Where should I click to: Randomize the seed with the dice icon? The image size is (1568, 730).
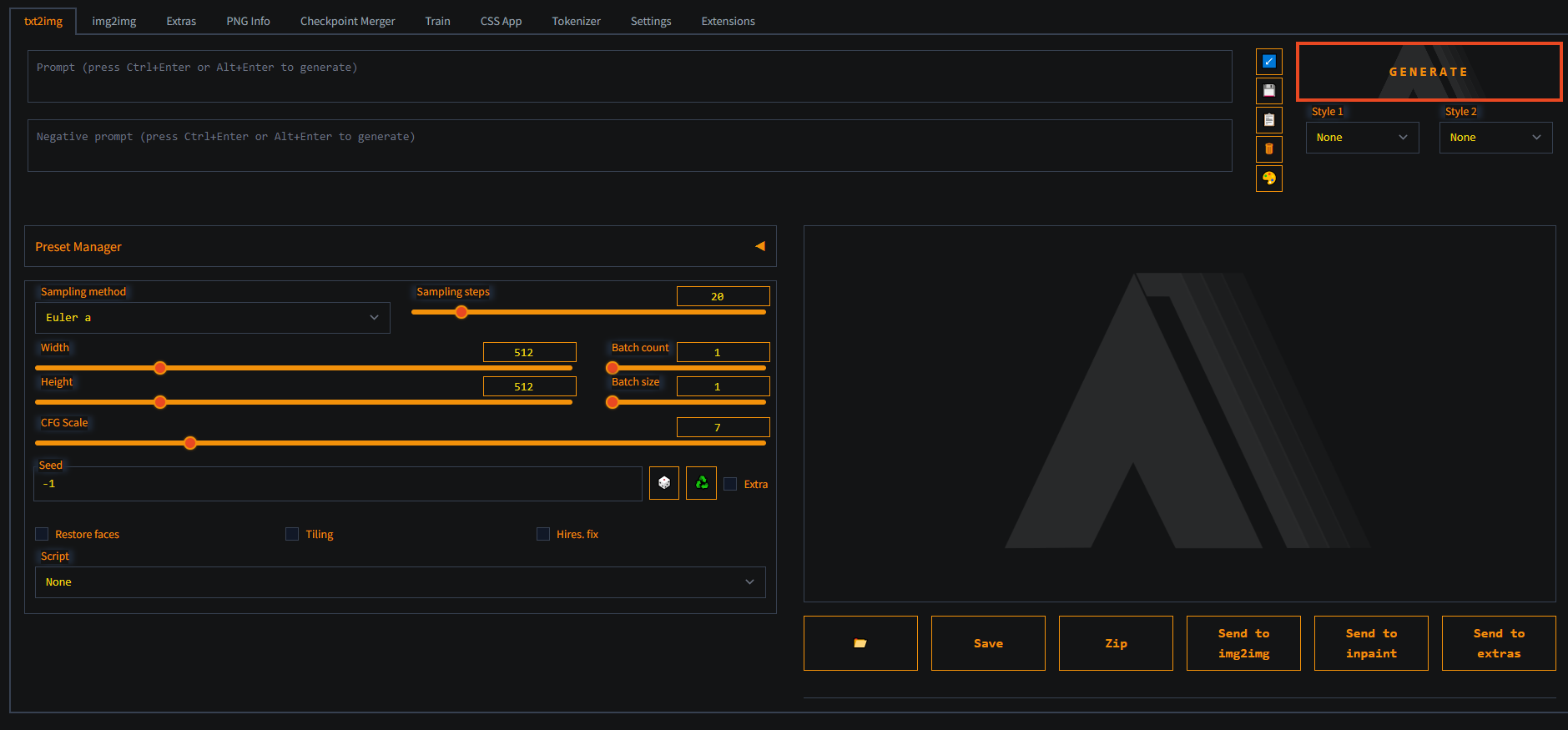(x=664, y=483)
